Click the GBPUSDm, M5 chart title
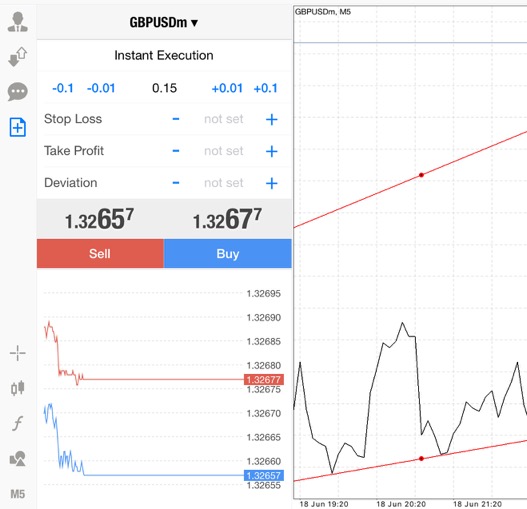The width and height of the screenshot is (527, 509). coord(323,12)
